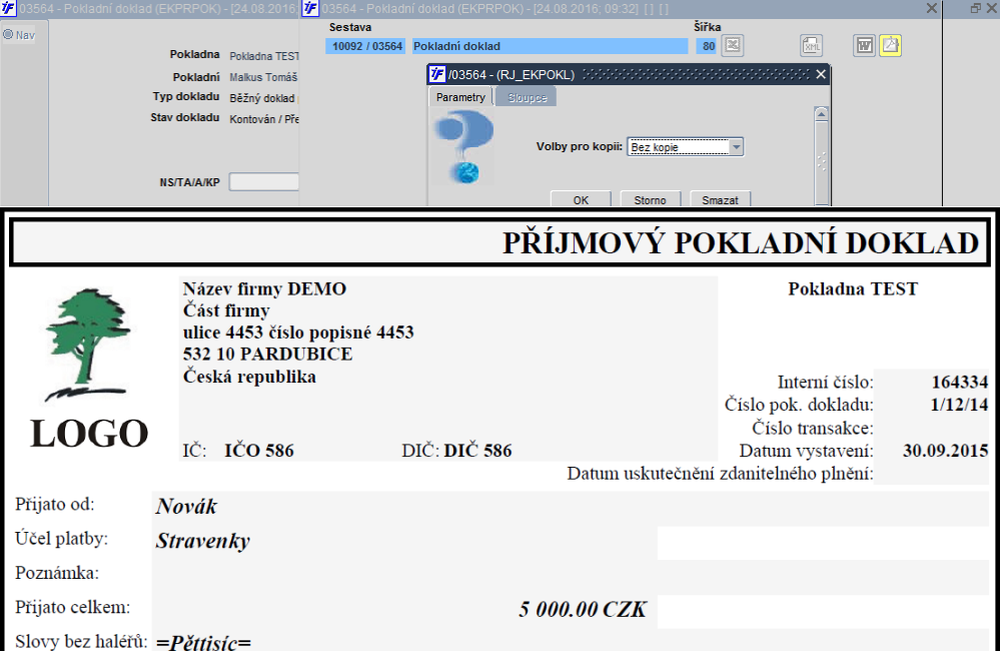This screenshot has height=651, width=1000.
Task: Click internal number 164334
Action: pyautogui.click(x=960, y=382)
